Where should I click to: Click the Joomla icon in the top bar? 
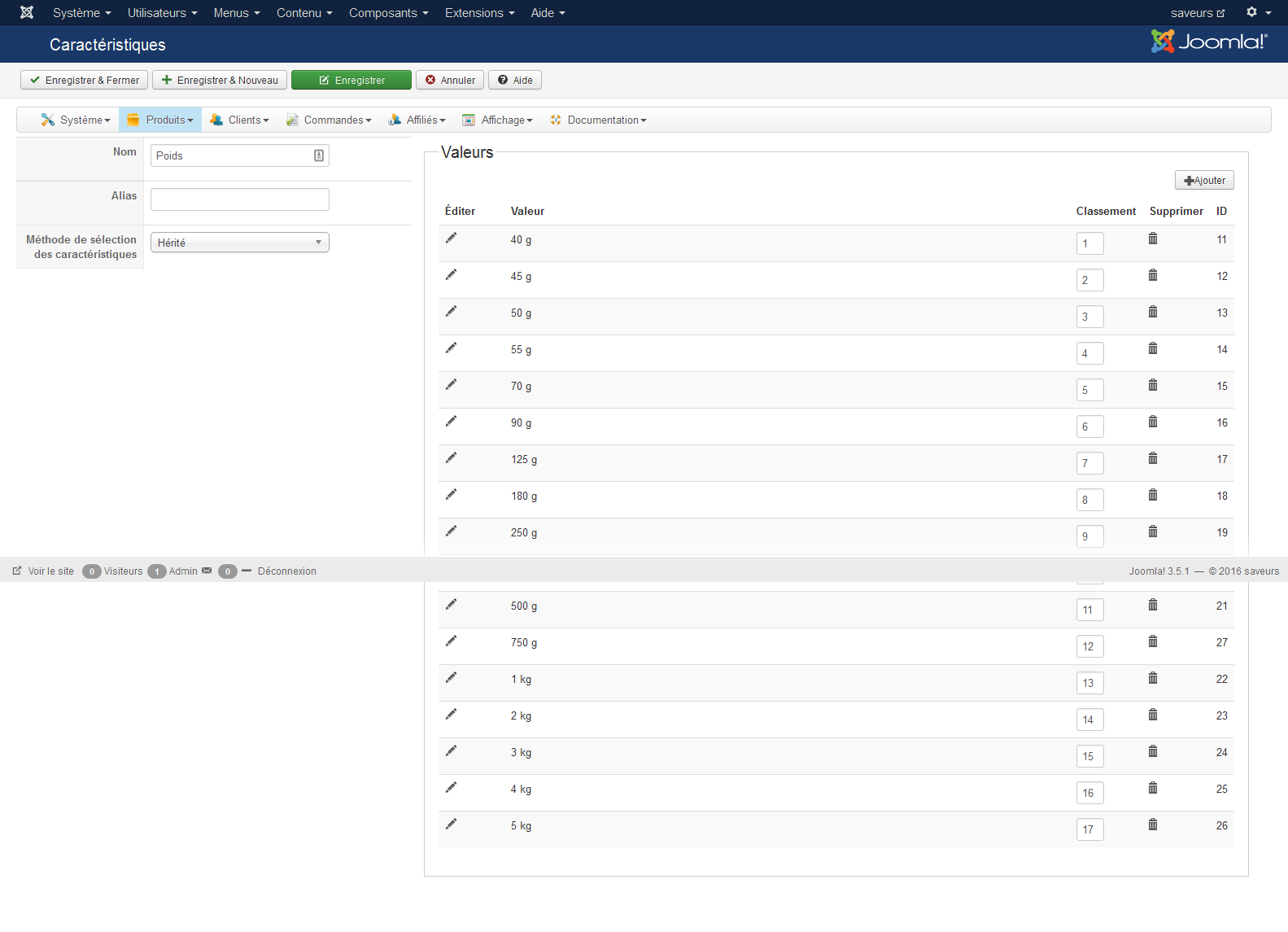[x=27, y=12]
